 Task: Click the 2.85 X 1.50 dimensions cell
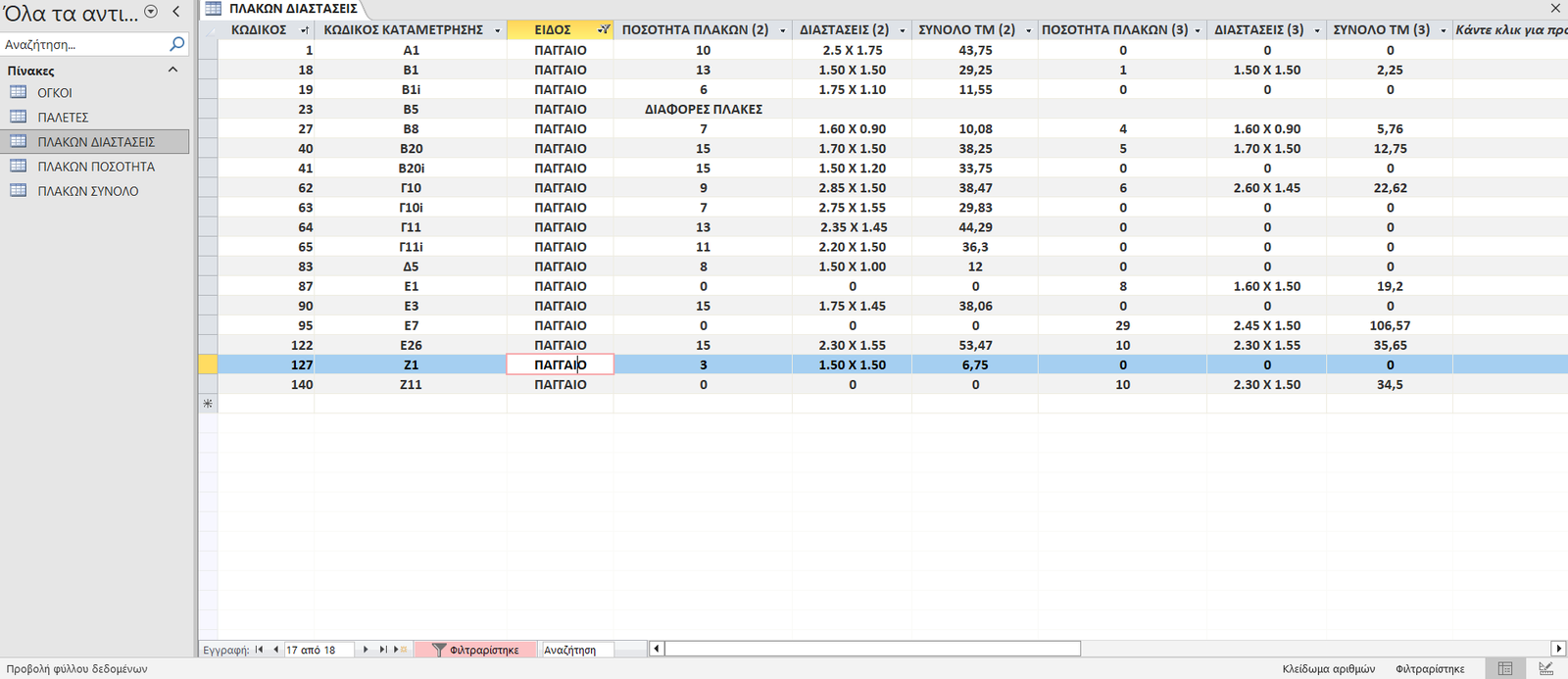(x=853, y=187)
